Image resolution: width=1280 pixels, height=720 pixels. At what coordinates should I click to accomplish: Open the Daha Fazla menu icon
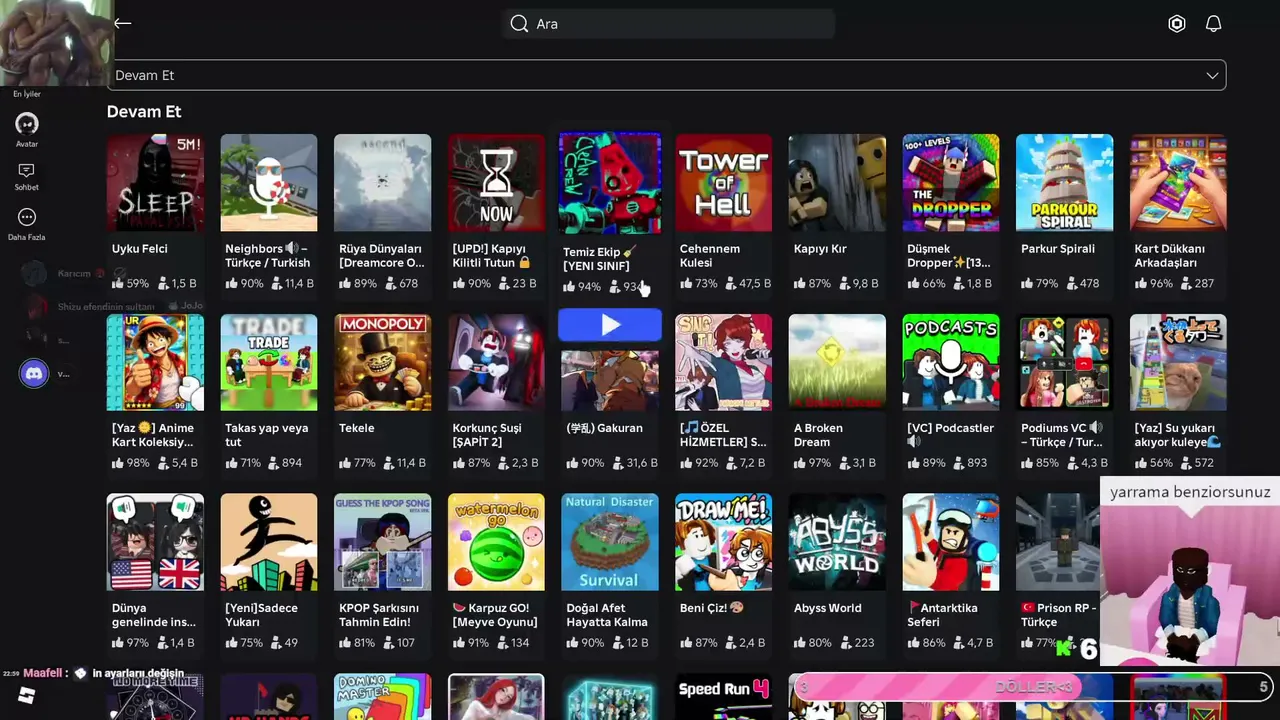pos(27,217)
